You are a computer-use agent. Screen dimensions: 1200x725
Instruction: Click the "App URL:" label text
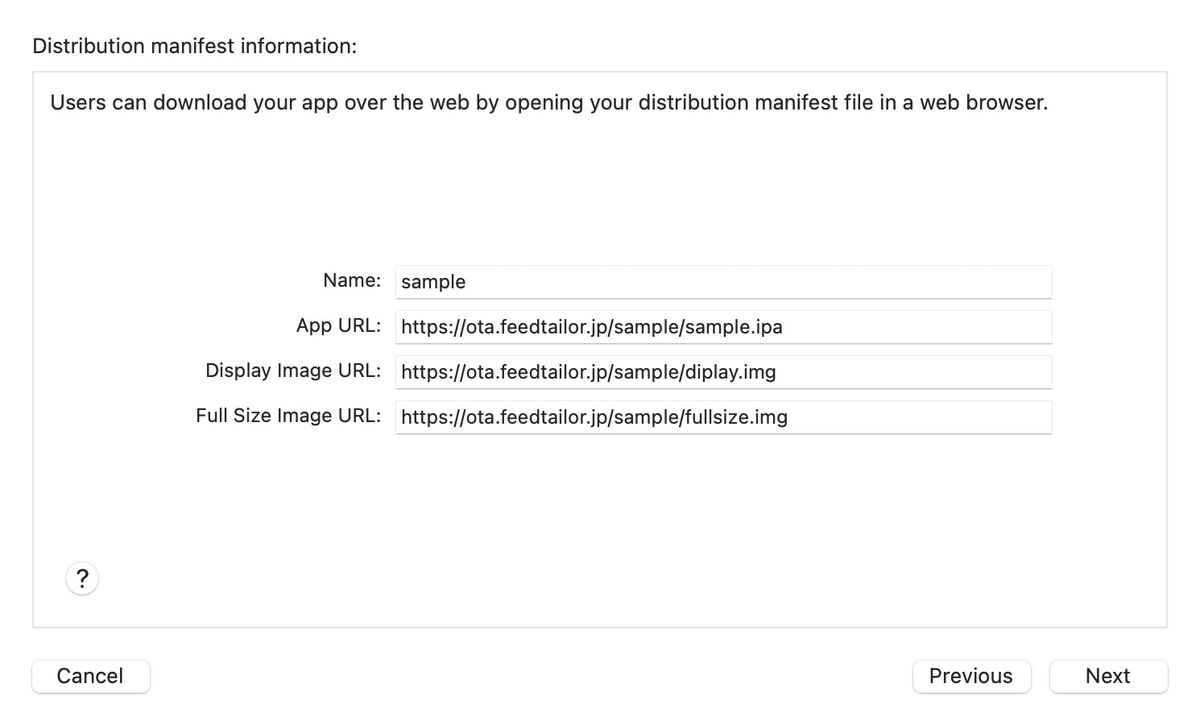339,325
